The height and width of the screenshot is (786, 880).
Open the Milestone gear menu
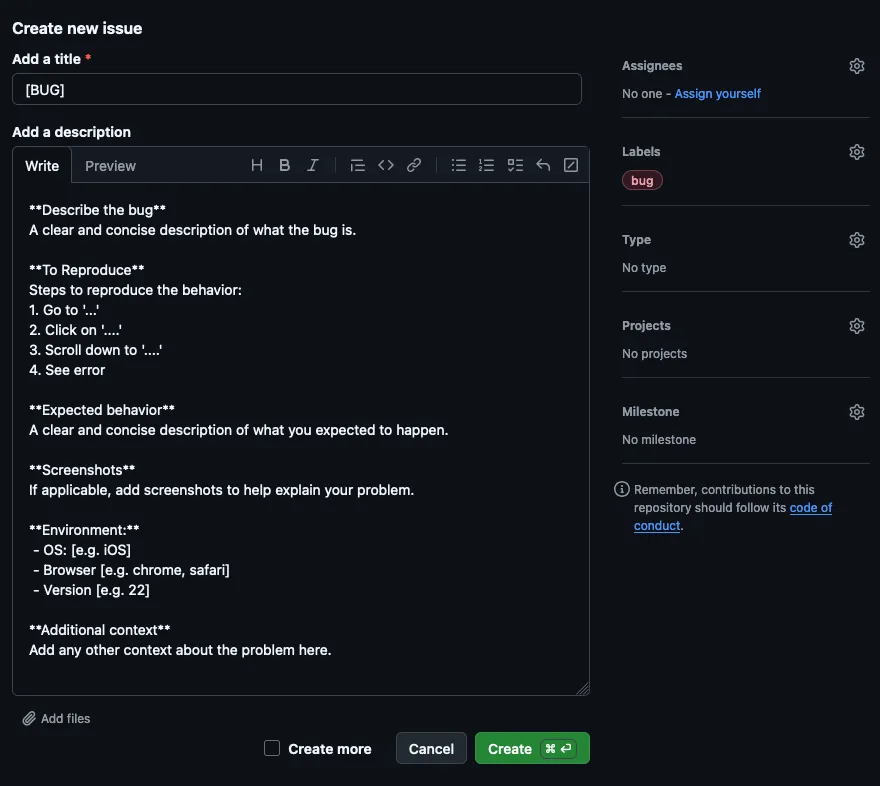857,412
